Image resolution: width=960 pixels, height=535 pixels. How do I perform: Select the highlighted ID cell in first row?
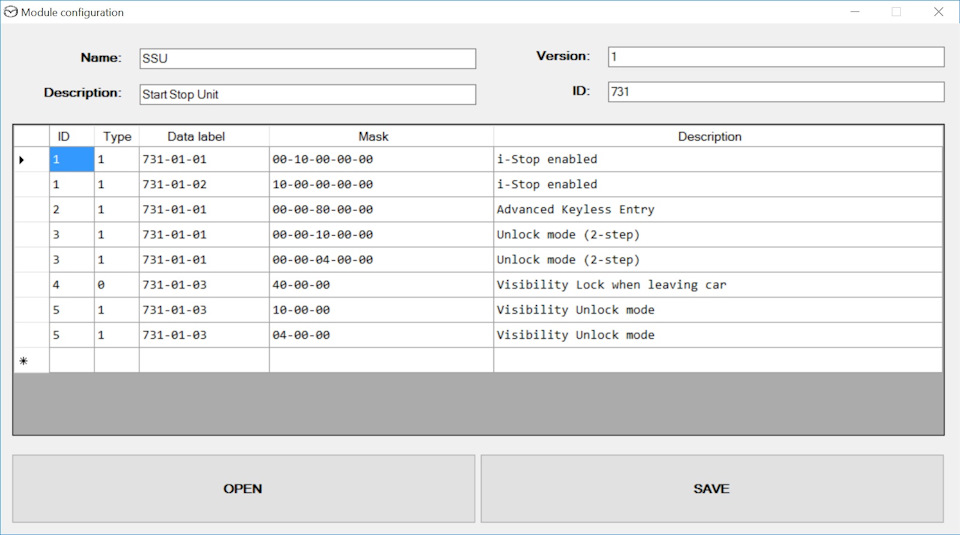(x=72, y=159)
